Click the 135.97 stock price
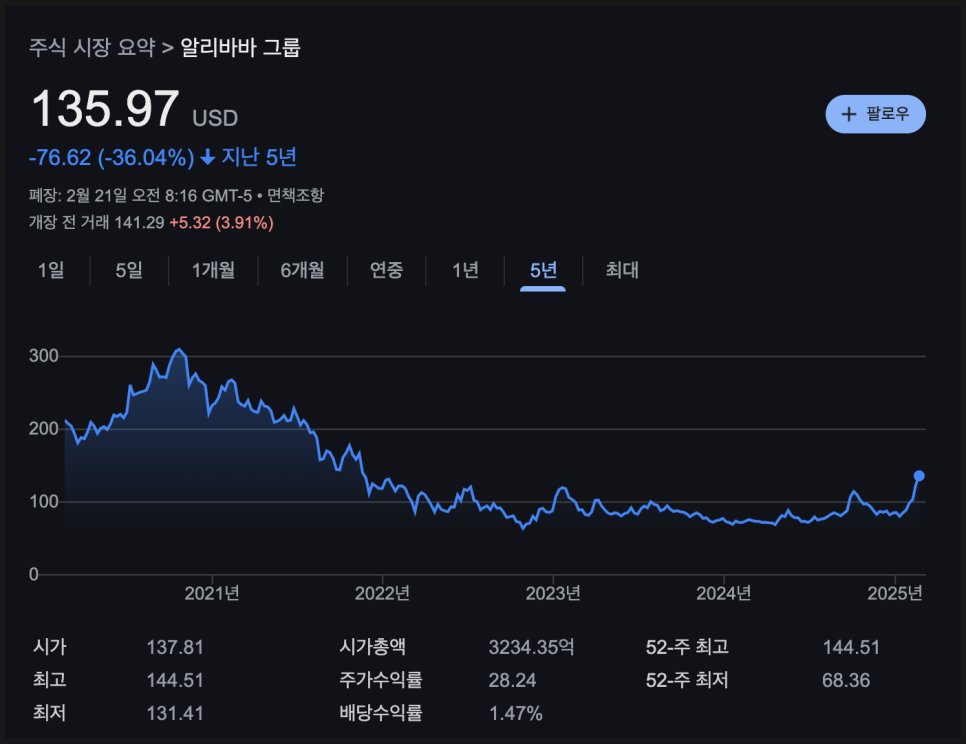Viewport: 966px width, 744px height. (x=105, y=109)
